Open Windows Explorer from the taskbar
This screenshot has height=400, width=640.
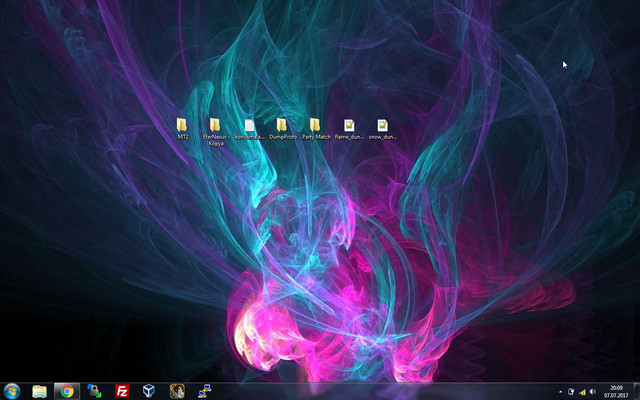pyautogui.click(x=40, y=391)
